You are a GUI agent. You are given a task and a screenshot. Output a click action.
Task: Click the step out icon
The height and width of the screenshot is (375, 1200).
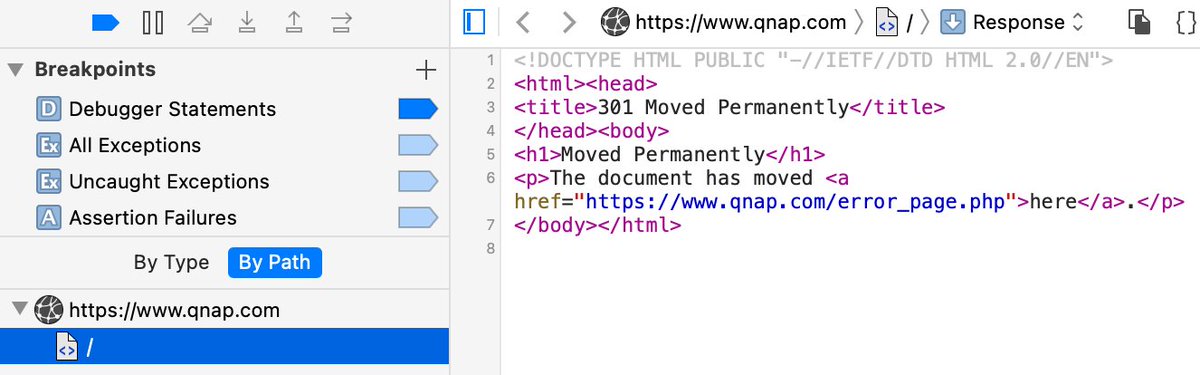[295, 21]
